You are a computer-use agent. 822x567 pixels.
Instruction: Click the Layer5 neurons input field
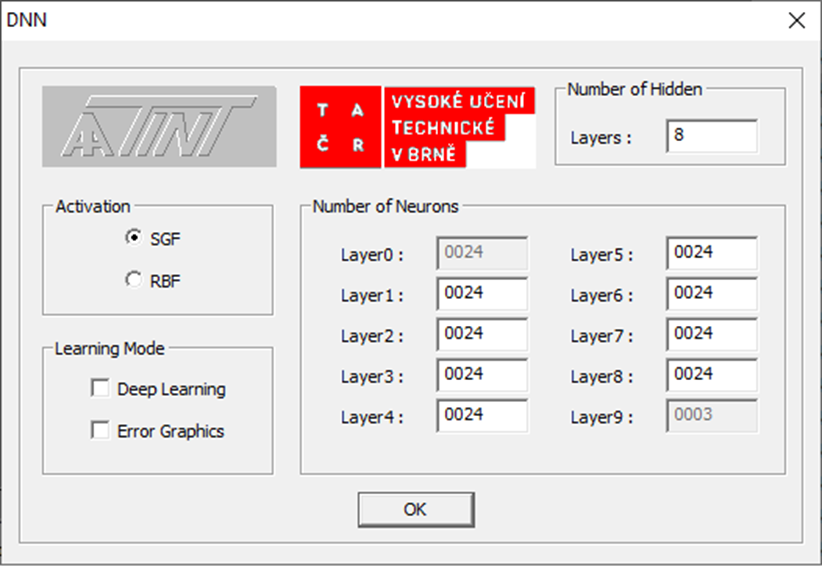coord(712,253)
